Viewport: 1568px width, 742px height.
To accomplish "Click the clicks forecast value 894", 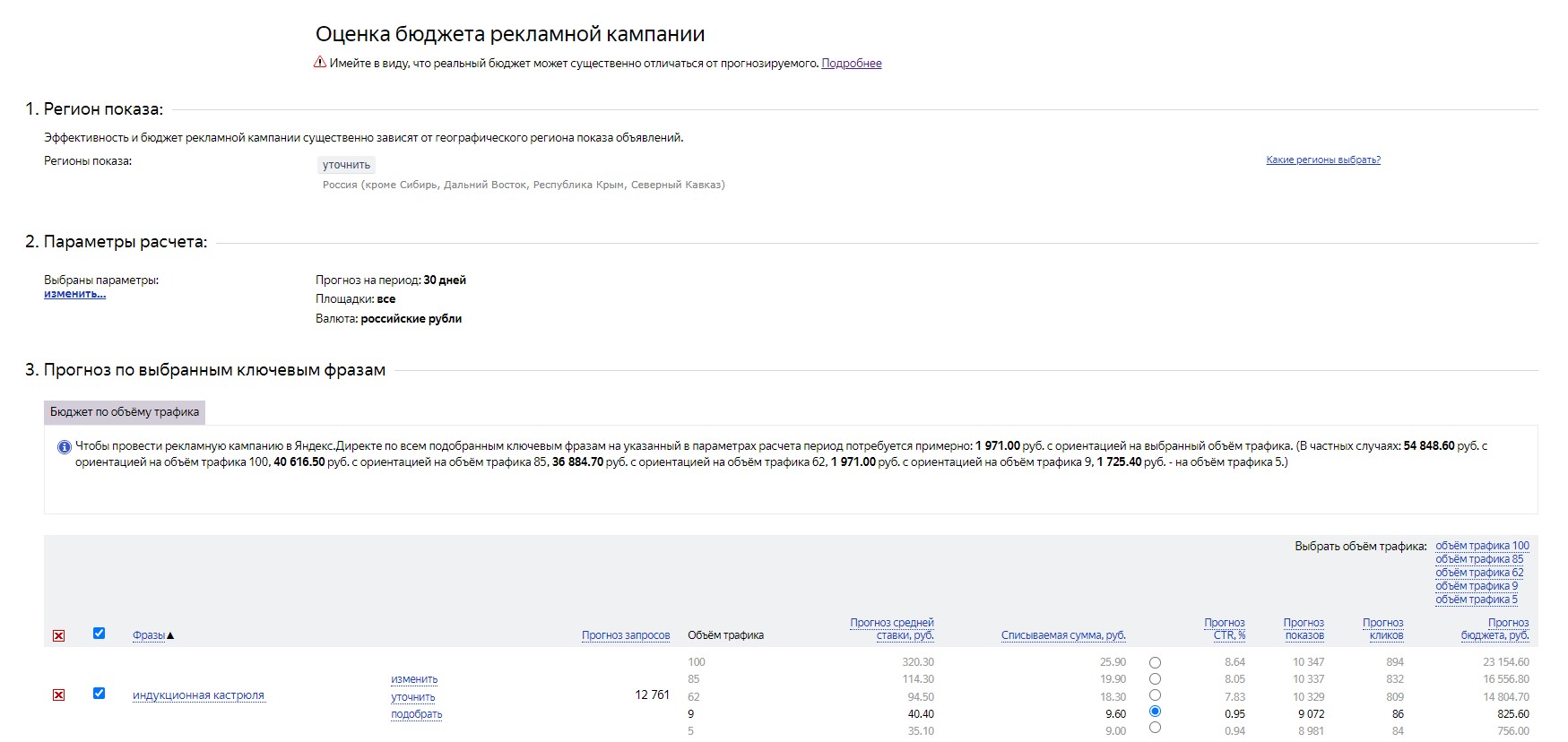I will [x=1395, y=662].
